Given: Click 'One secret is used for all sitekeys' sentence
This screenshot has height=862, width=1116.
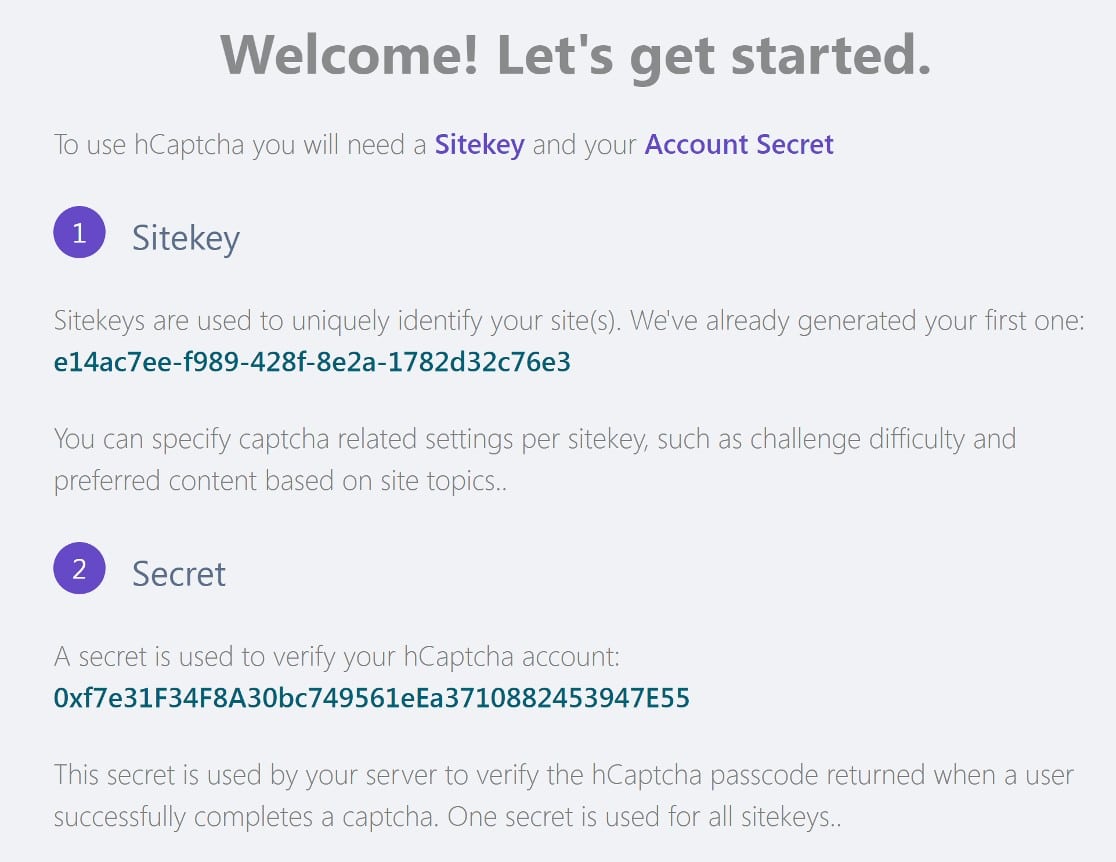Looking at the screenshot, I should 644,816.
